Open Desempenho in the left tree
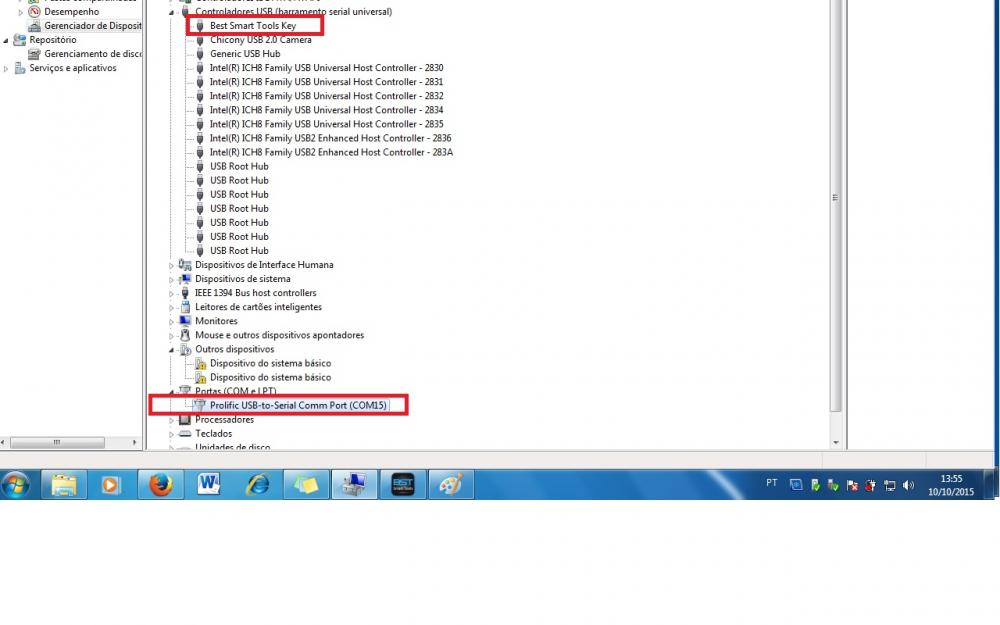This screenshot has height=625, width=1000. (x=71, y=11)
